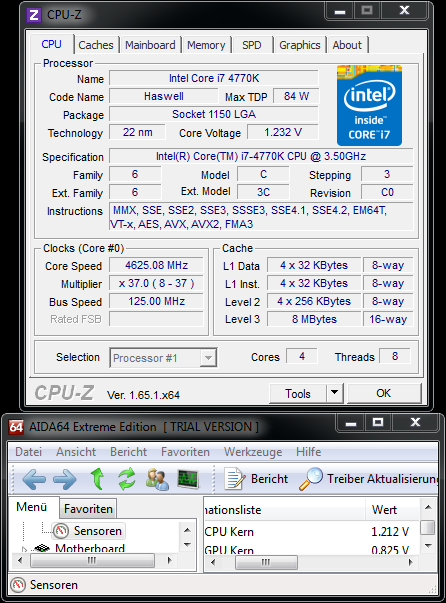Click the Sensoren gauge icon in tree
This screenshot has width=446, height=603.
60,531
